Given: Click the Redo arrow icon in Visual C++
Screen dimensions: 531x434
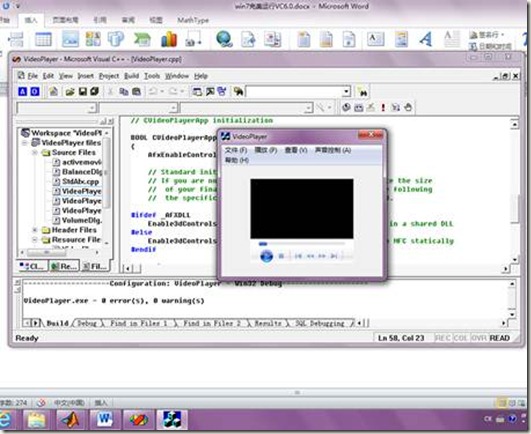Looking at the screenshot, I should click(173, 91).
